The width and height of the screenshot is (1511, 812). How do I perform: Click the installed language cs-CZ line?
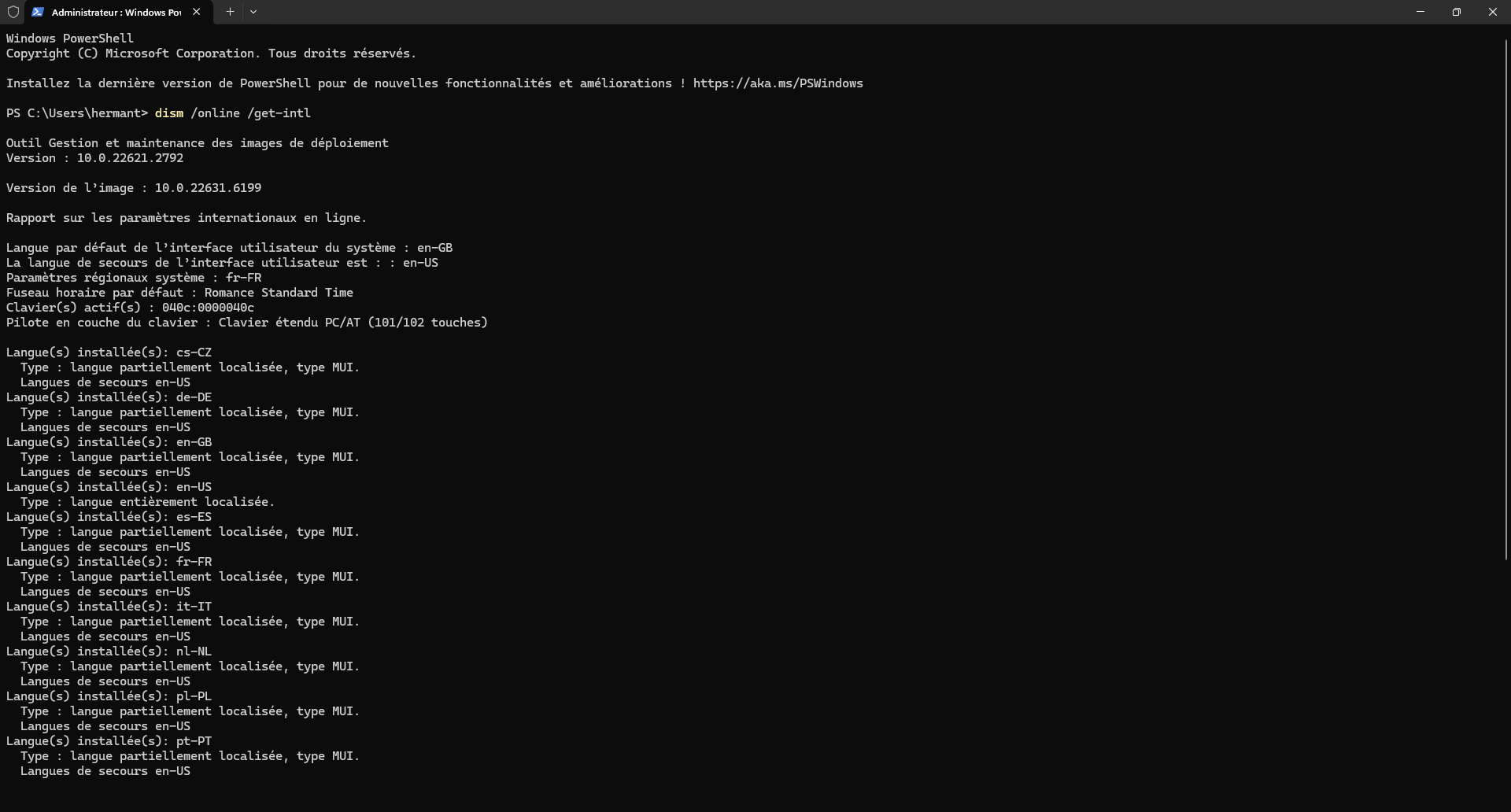[109, 352]
